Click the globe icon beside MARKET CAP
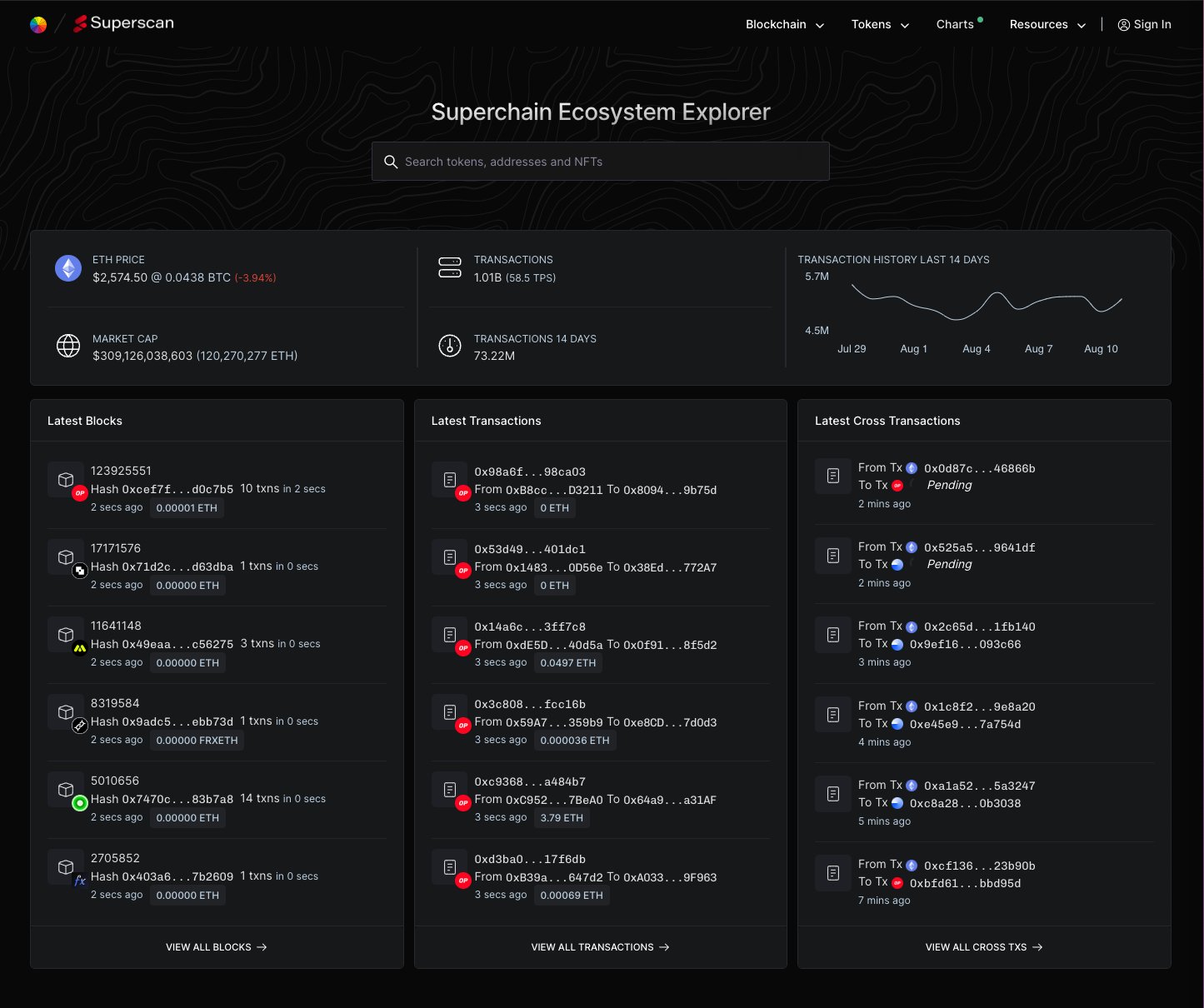This screenshot has width=1204, height=1008. [67, 346]
